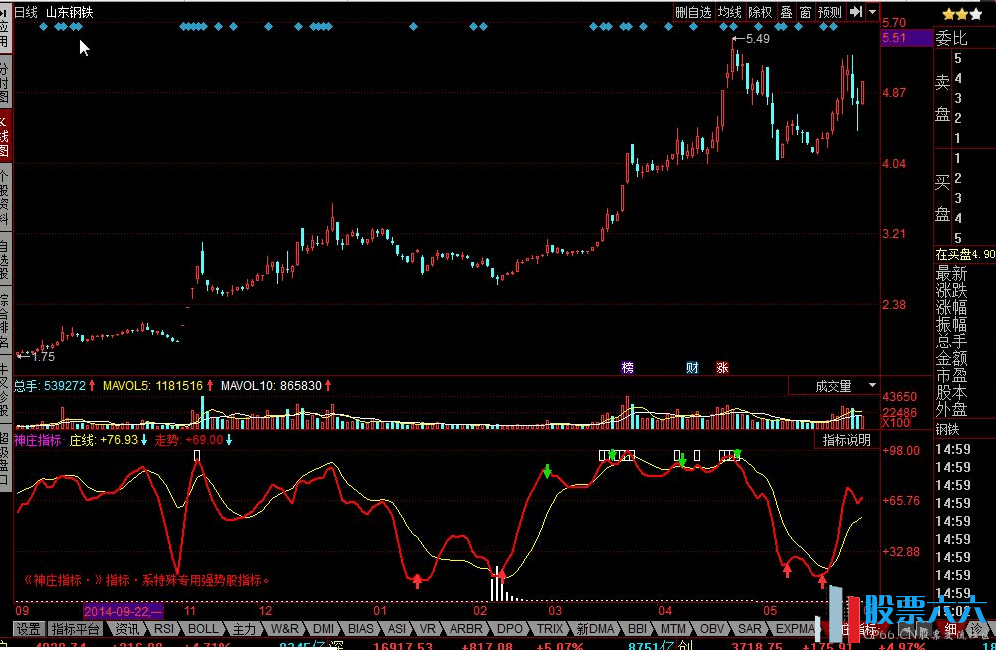The height and width of the screenshot is (650, 996).
Task: Click the red up arrow after 总手
Action: coord(94,385)
